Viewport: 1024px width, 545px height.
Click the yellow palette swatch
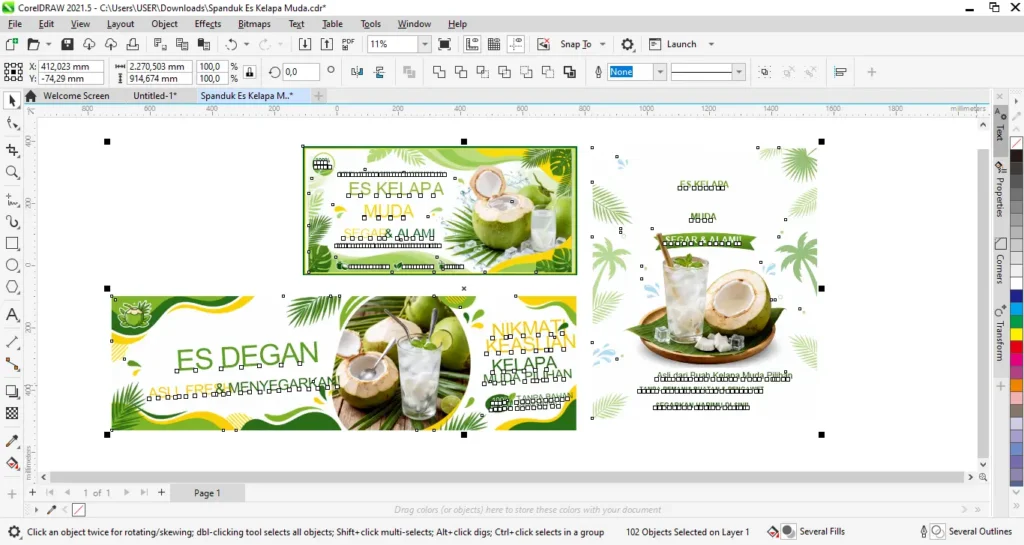tap(1017, 334)
